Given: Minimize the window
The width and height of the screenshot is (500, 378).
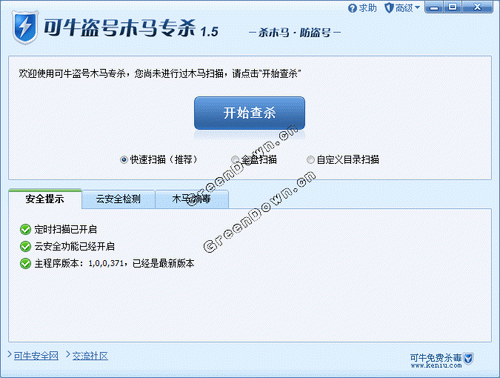Looking at the screenshot, I should pyautogui.click(x=434, y=7).
